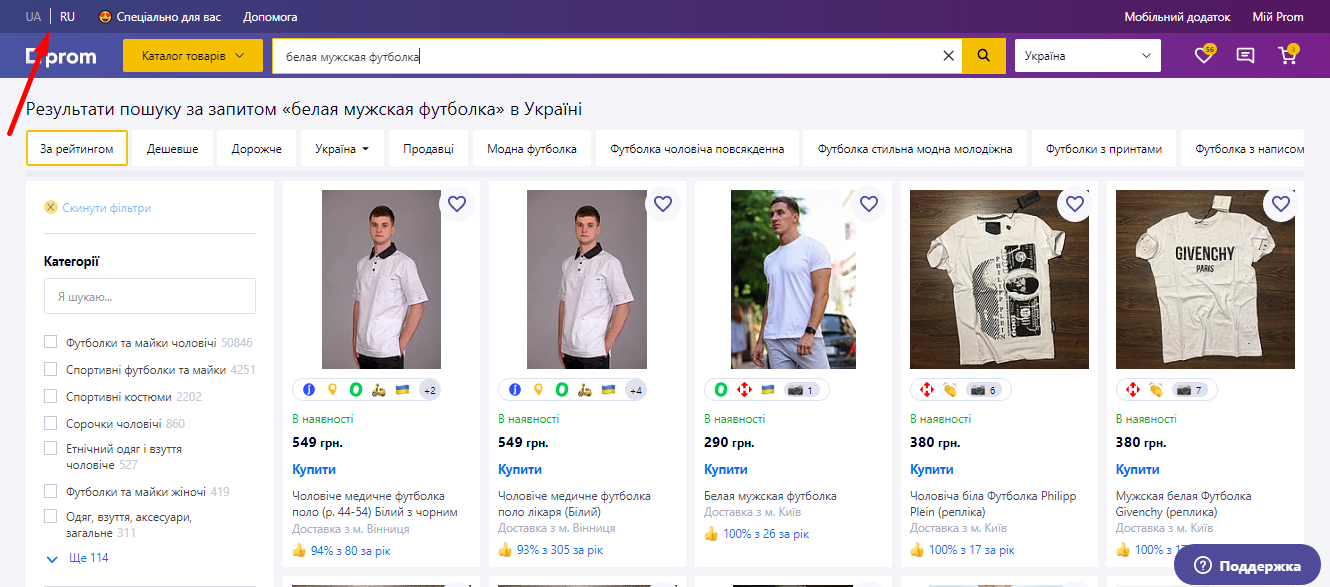Viewport: 1330px width, 587px height.
Task: Reset filters via 'Скинути фільтри'
Action: pyautogui.click(x=98, y=208)
